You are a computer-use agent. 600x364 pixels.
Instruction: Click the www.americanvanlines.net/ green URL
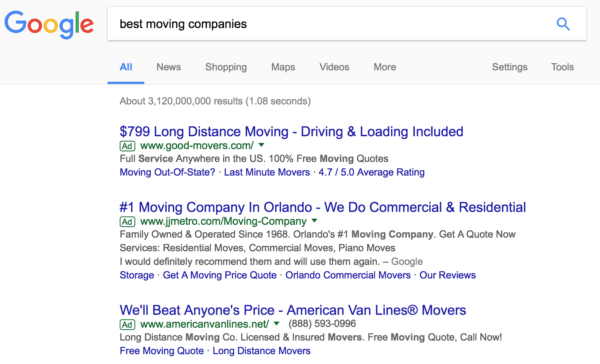click(204, 324)
